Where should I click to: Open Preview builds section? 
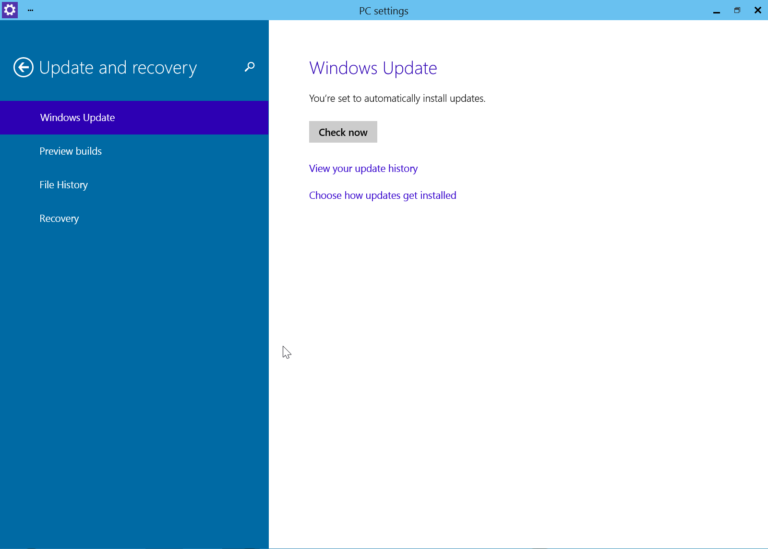134,151
